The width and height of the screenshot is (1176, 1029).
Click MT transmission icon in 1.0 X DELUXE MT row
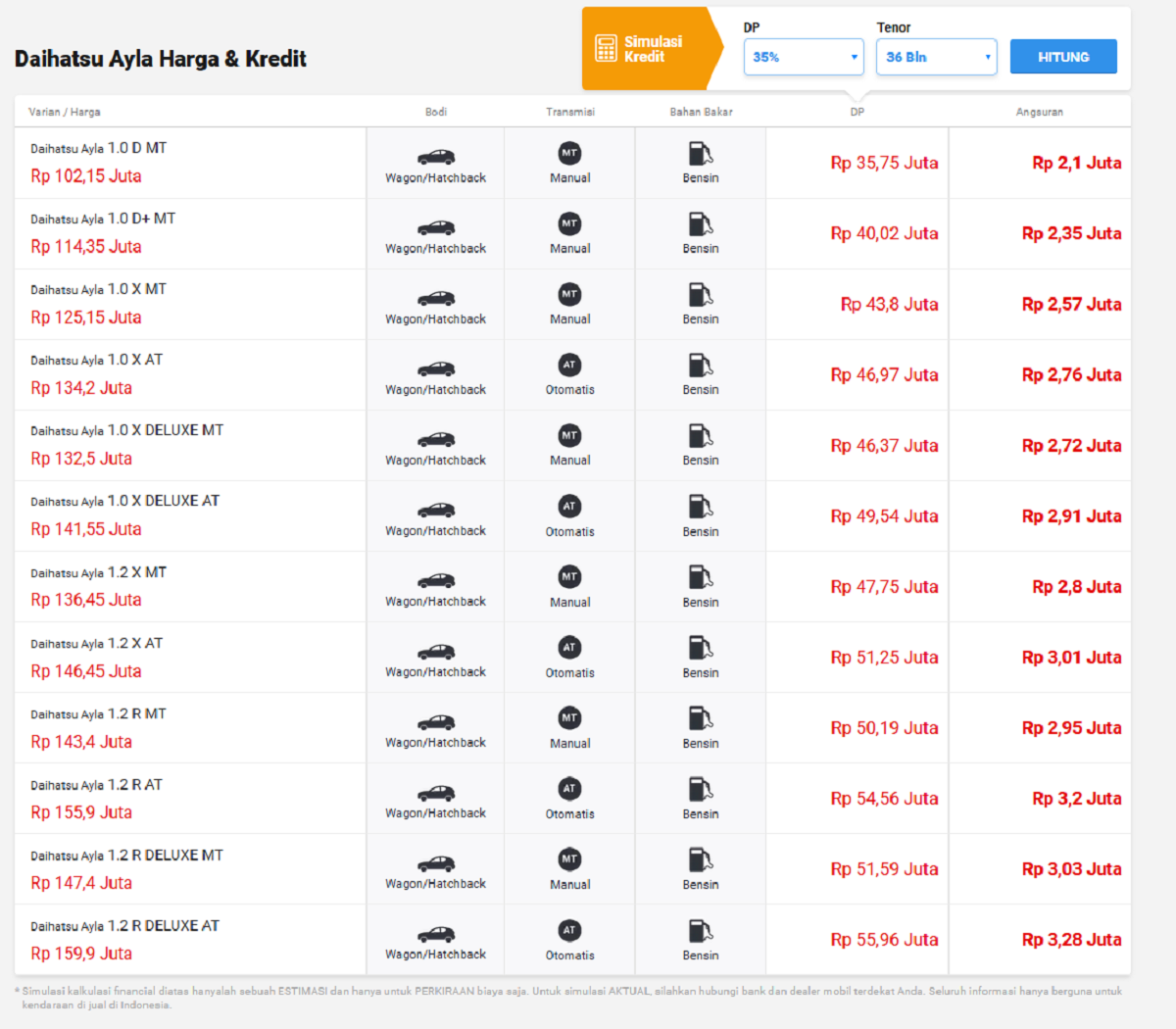(x=569, y=435)
